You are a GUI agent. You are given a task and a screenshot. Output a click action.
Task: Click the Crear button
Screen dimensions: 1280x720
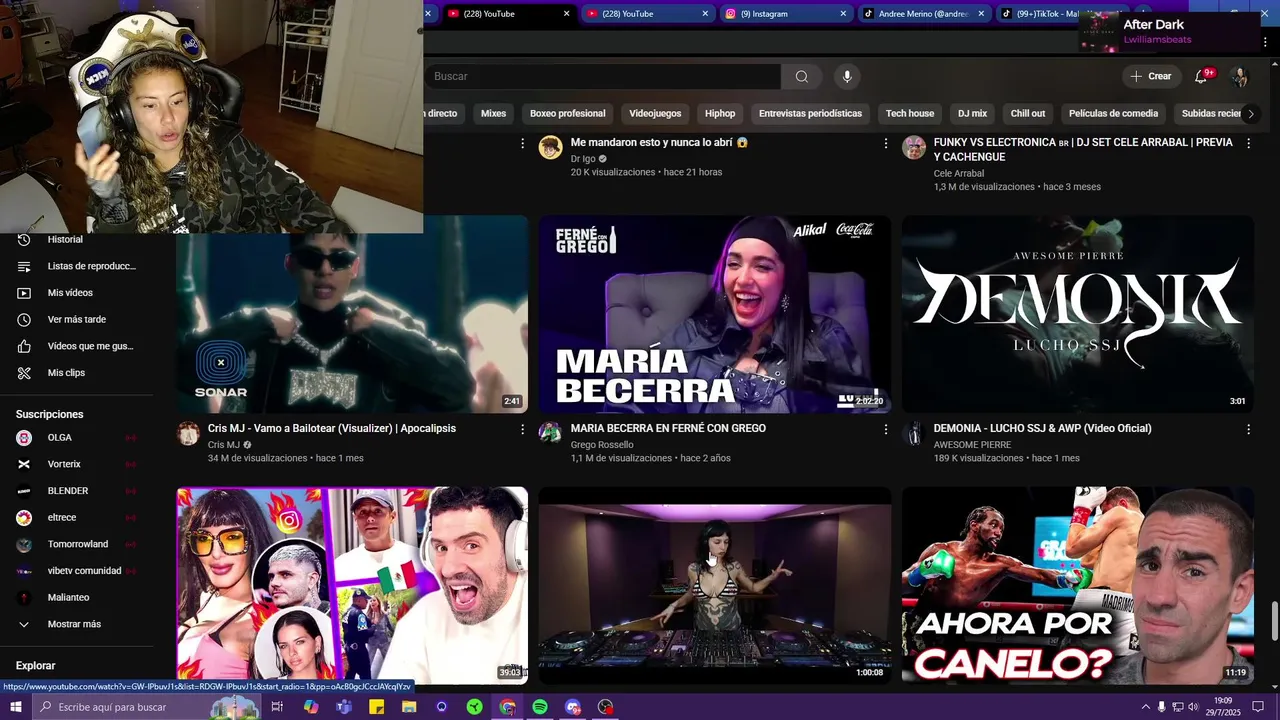(1150, 76)
